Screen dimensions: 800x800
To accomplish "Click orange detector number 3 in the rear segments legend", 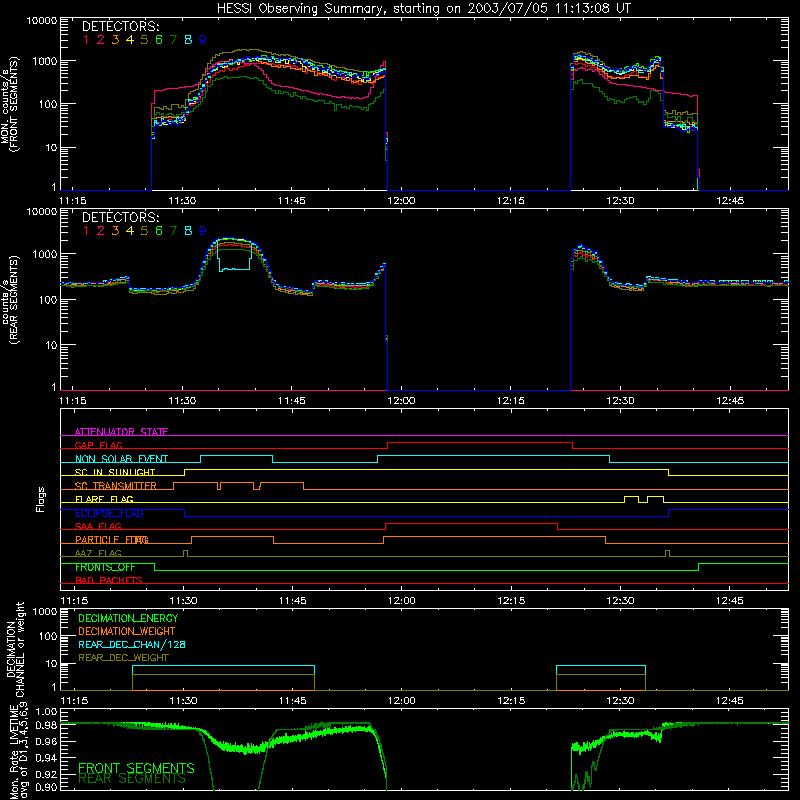I will pyautogui.click(x=115, y=231).
